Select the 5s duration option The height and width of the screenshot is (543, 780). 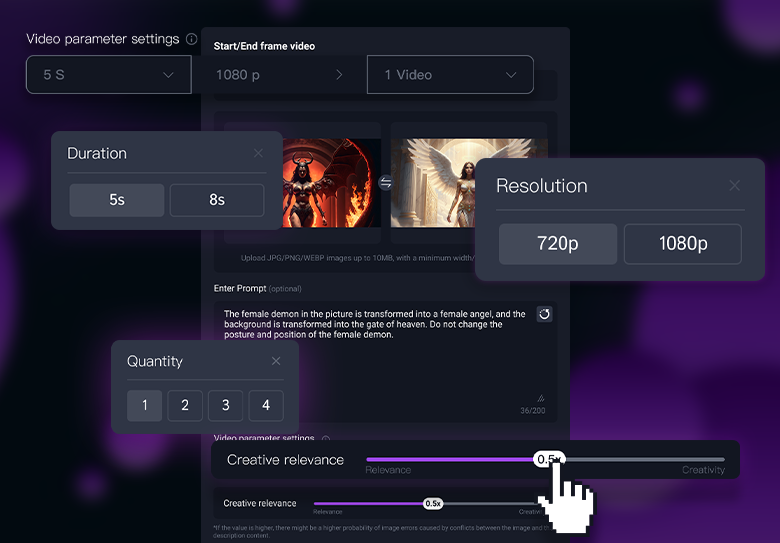pos(117,200)
